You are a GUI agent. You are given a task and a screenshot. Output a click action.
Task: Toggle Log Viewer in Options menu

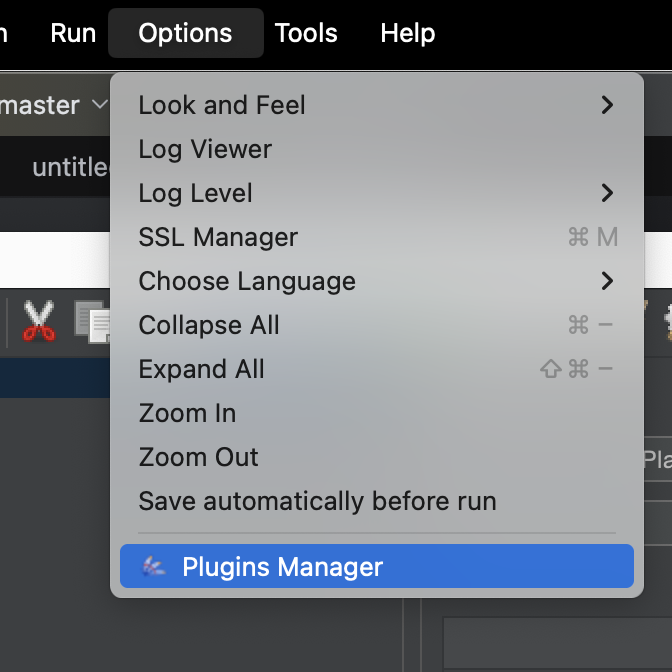click(x=205, y=149)
